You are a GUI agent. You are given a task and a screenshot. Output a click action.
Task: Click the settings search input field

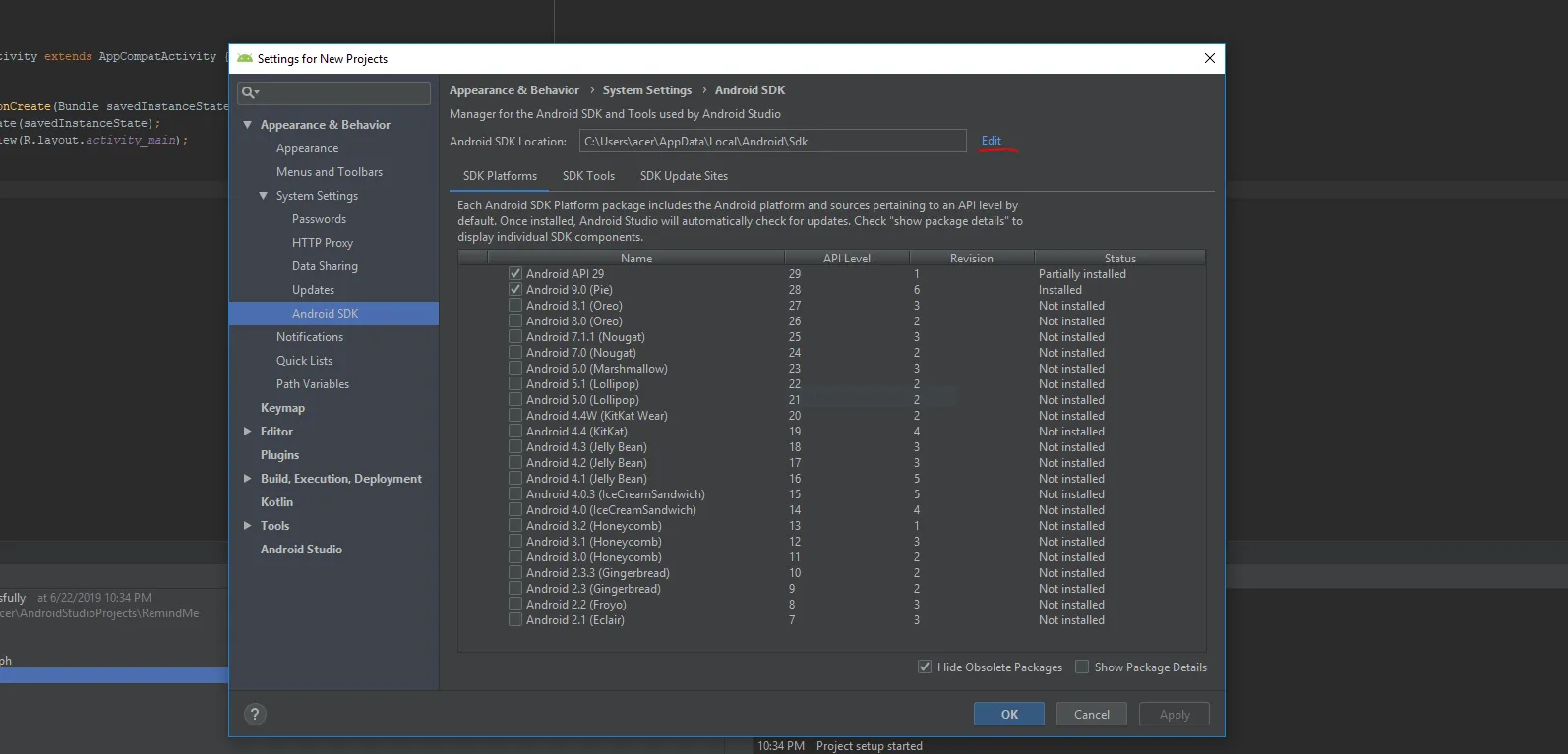pyautogui.click(x=334, y=92)
